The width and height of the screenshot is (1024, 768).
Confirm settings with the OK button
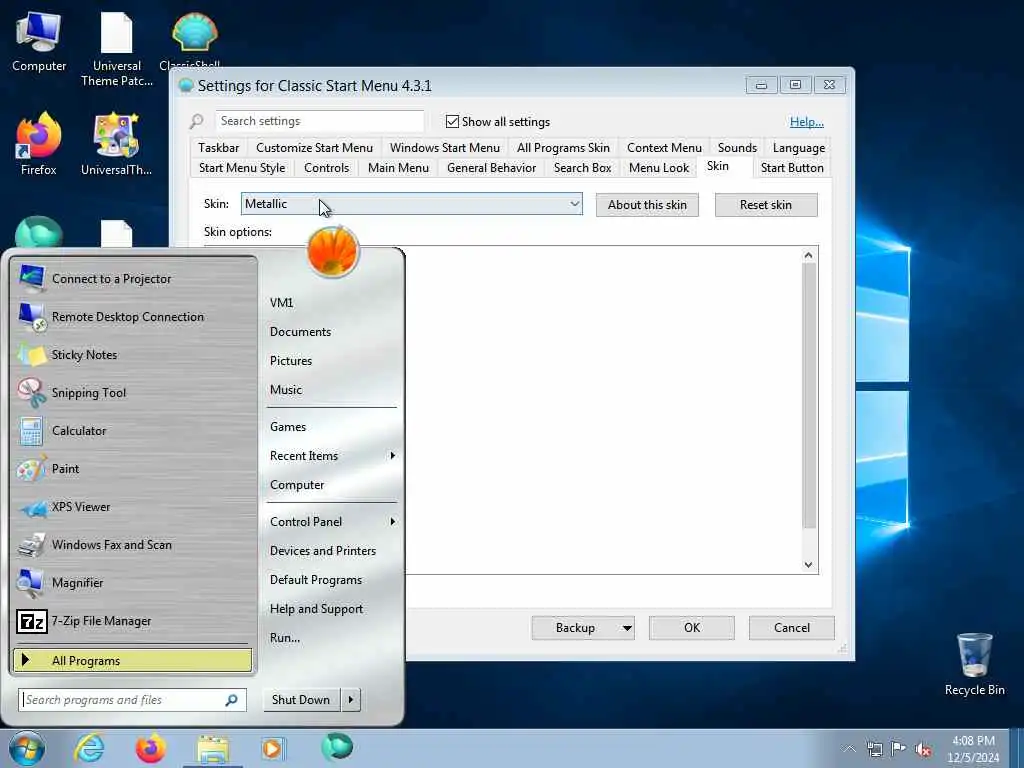pos(692,628)
